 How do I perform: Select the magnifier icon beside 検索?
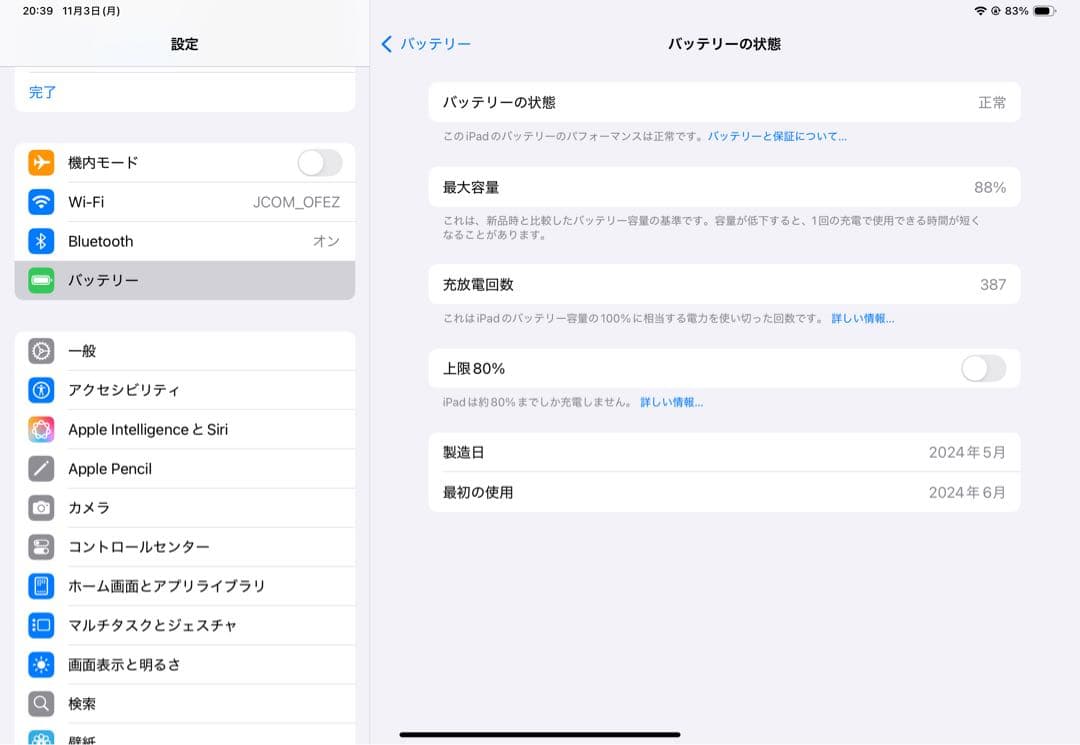[40, 703]
